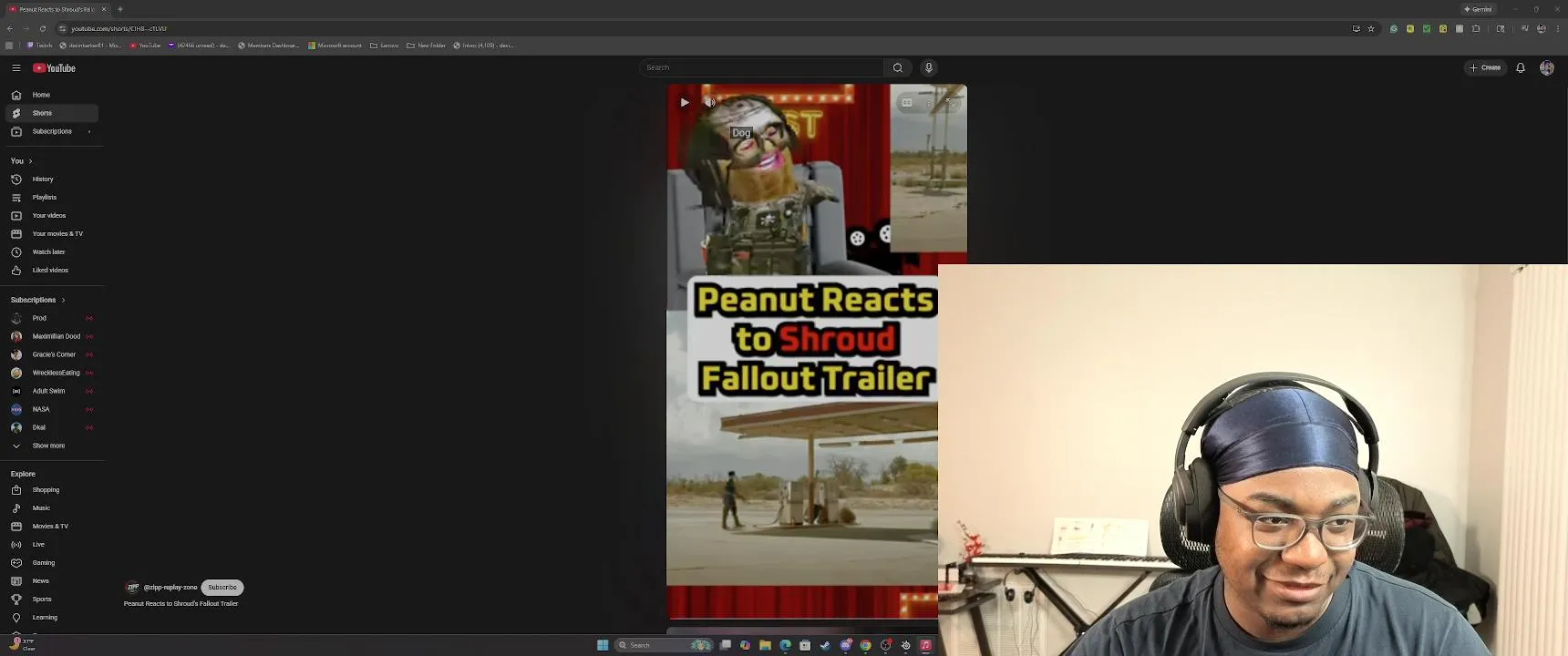
Task: Expand Show more subscriptions
Action: coord(52,446)
